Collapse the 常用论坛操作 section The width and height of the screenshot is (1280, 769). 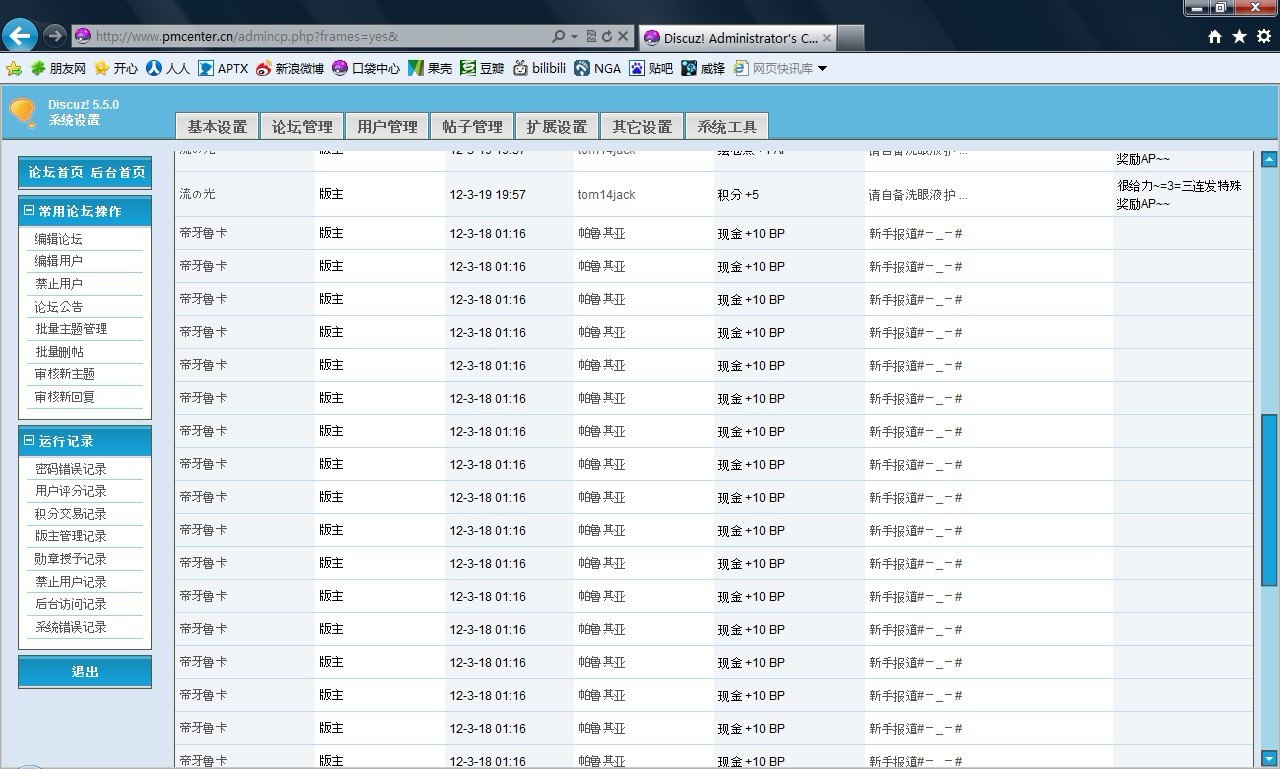(29, 211)
